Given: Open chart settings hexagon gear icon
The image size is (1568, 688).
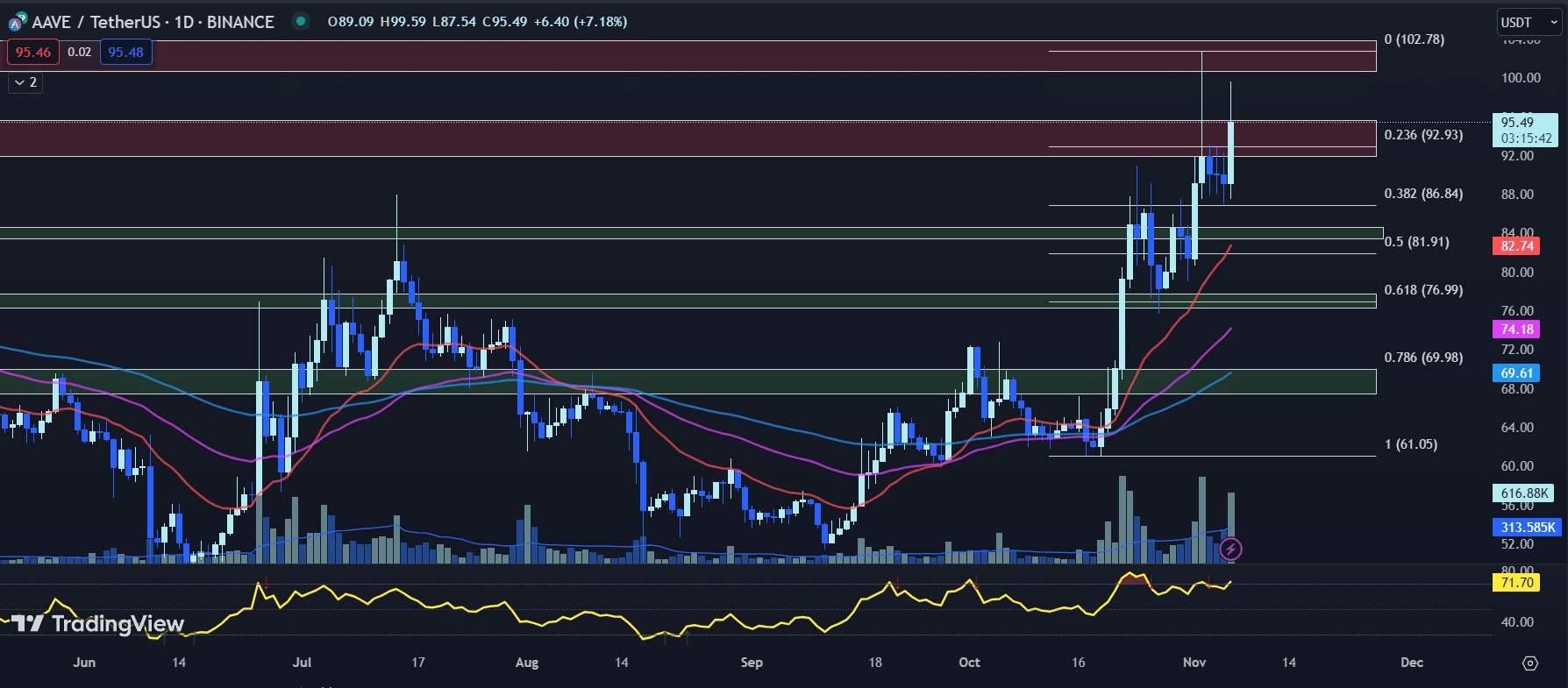Looking at the screenshot, I should (1530, 663).
